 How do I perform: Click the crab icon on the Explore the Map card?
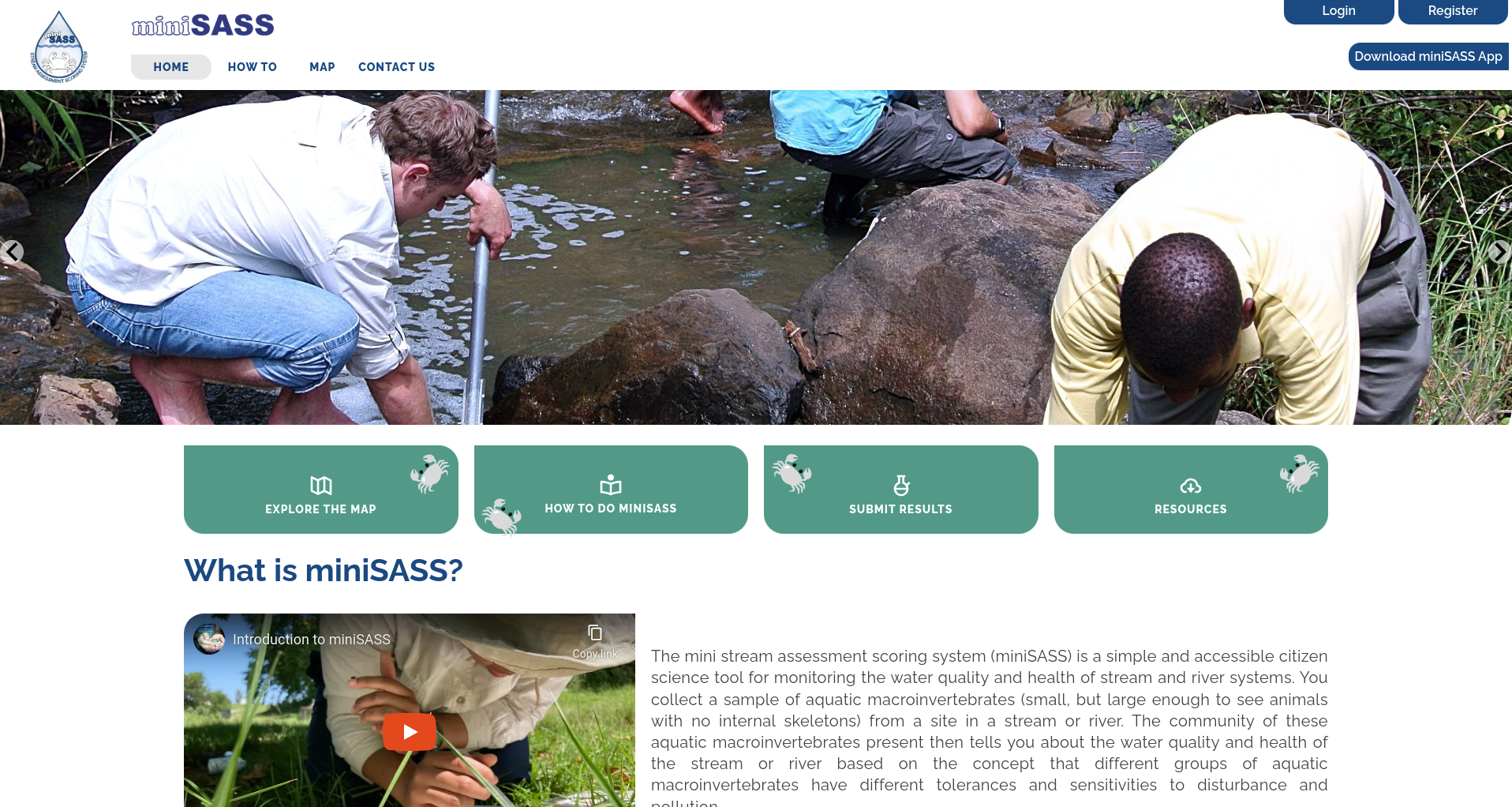tap(429, 473)
